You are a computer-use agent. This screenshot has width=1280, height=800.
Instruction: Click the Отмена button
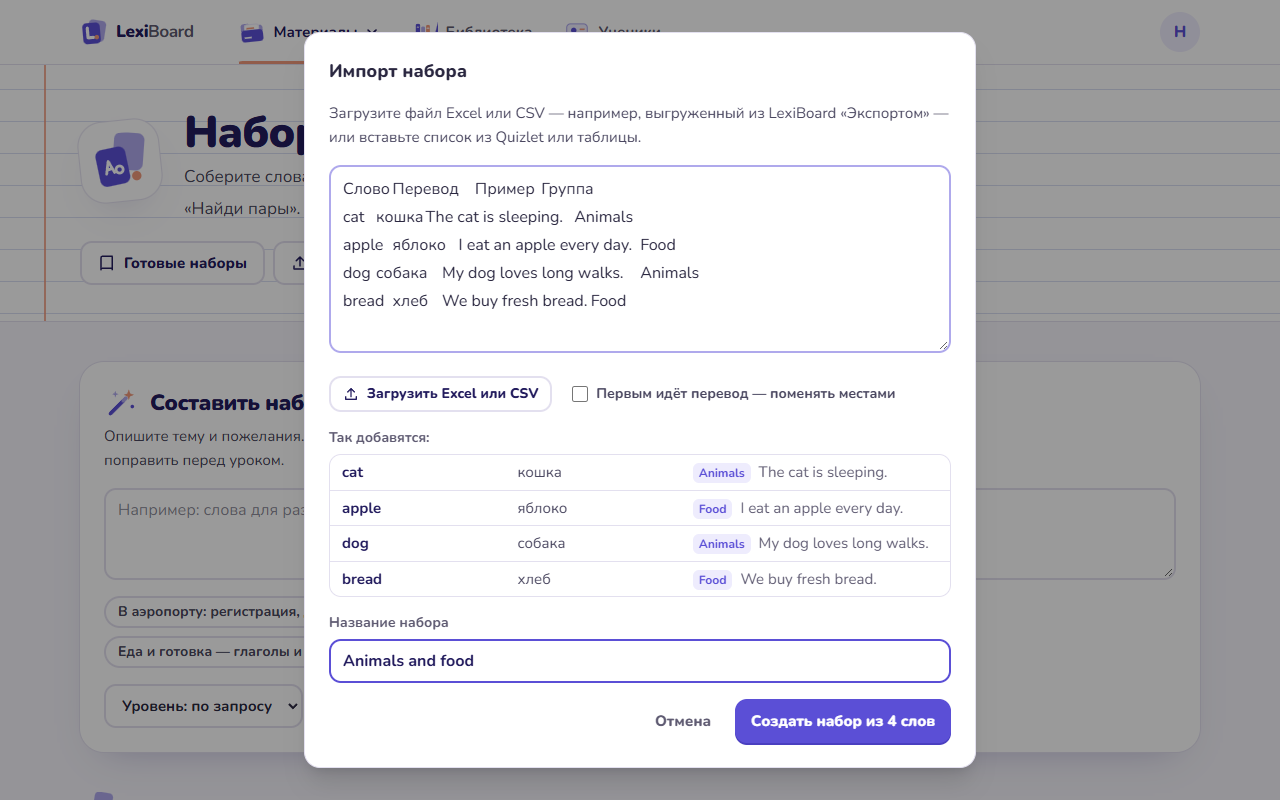coord(683,721)
